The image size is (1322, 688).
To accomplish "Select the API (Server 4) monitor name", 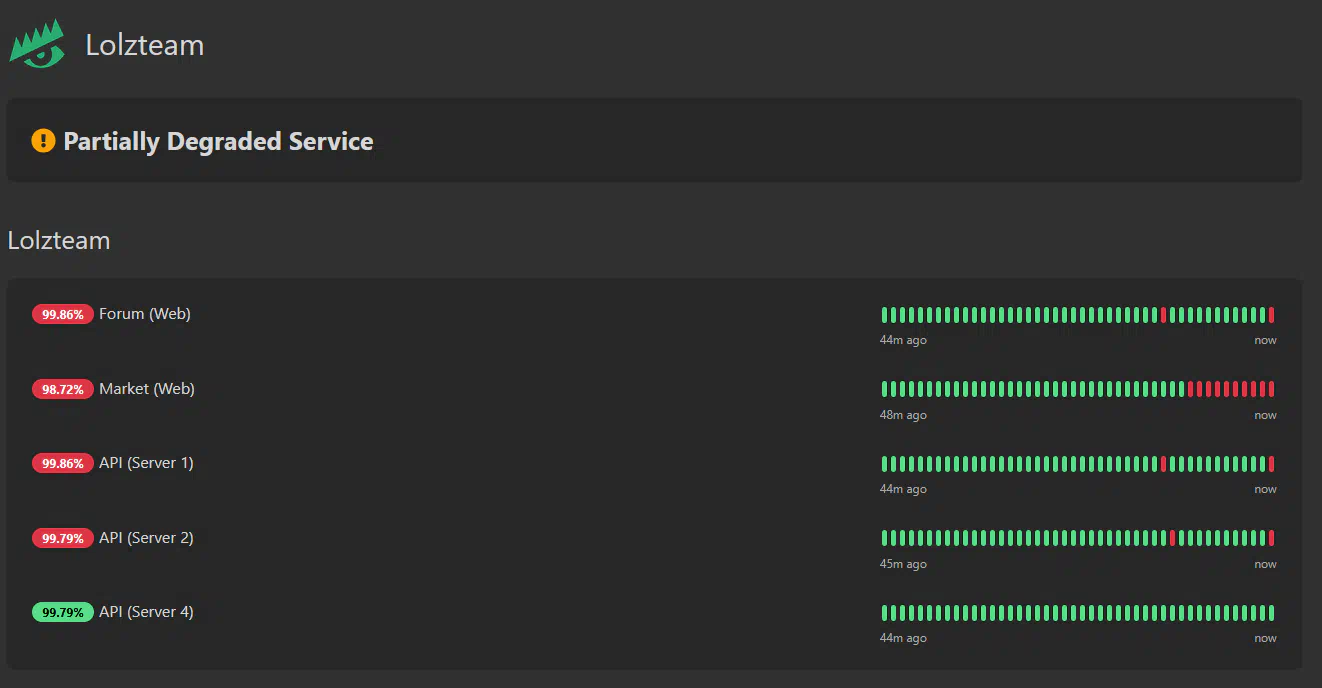I will tap(146, 611).
